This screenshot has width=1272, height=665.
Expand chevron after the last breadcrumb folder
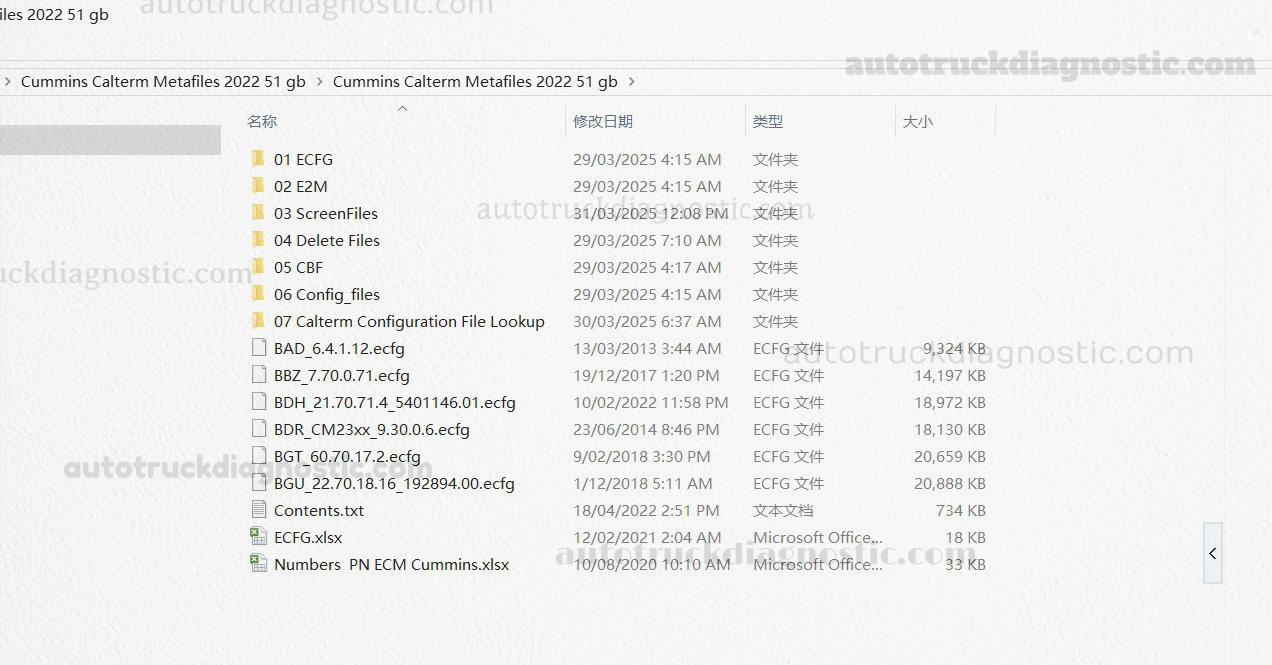(632, 82)
